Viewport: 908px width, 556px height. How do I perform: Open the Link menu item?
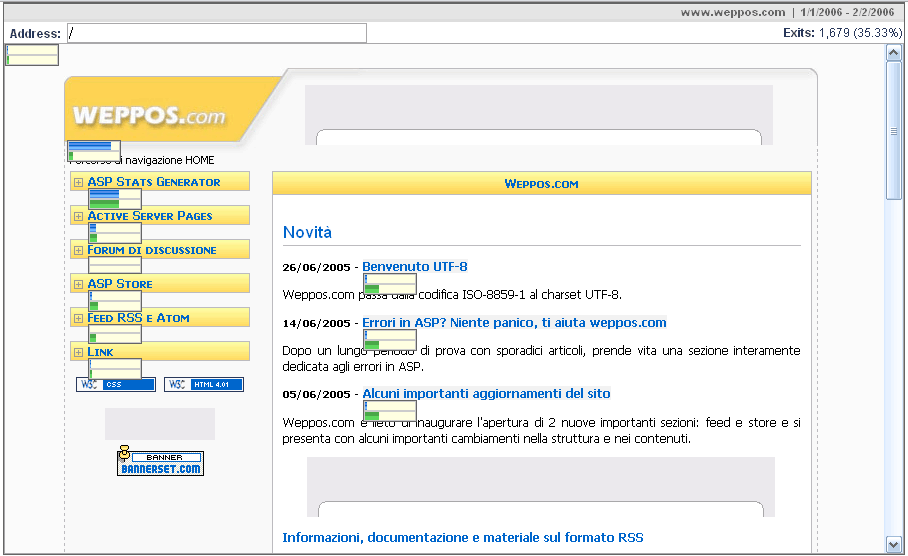pyautogui.click(x=100, y=352)
